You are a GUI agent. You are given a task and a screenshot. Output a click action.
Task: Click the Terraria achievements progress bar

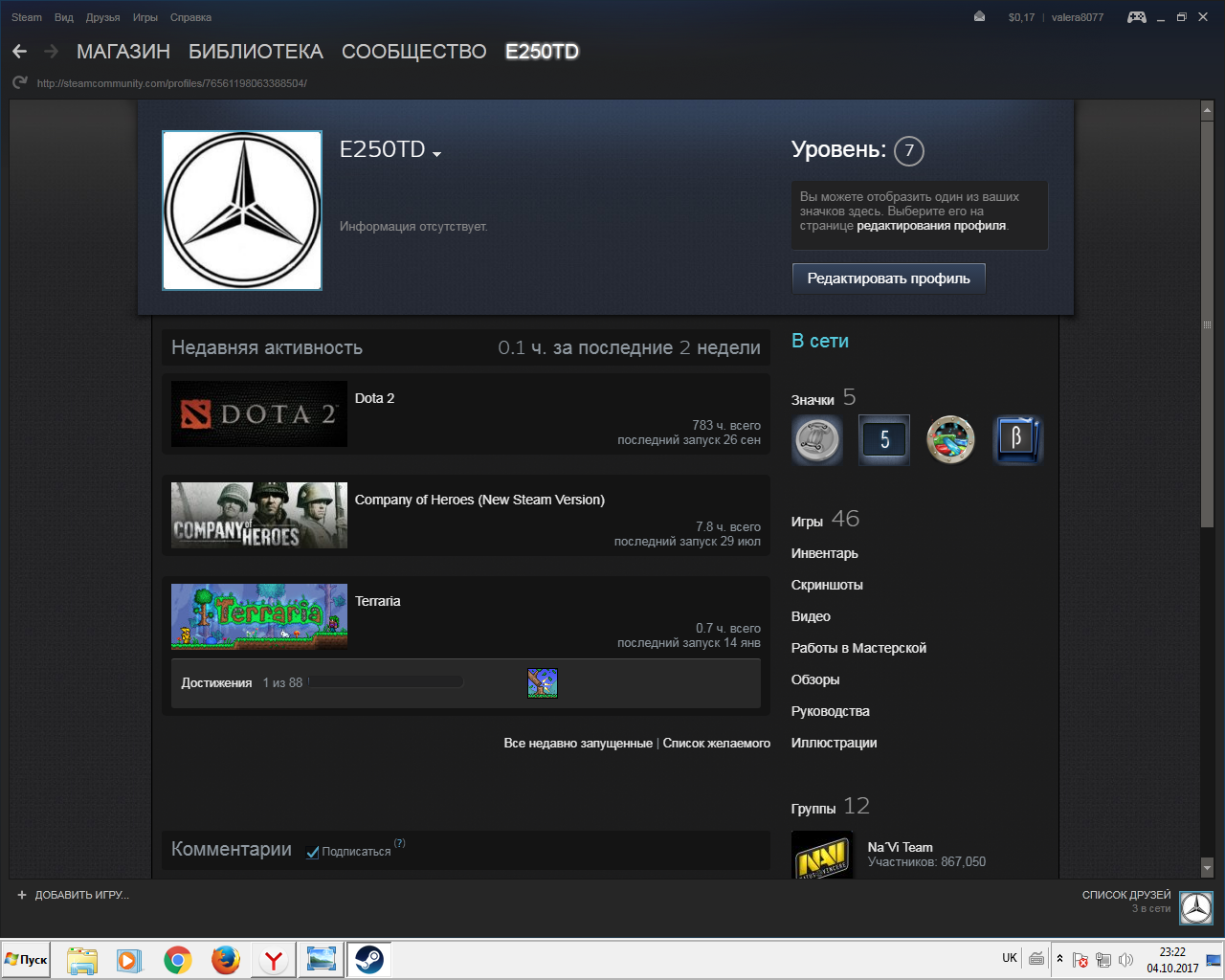click(x=386, y=682)
